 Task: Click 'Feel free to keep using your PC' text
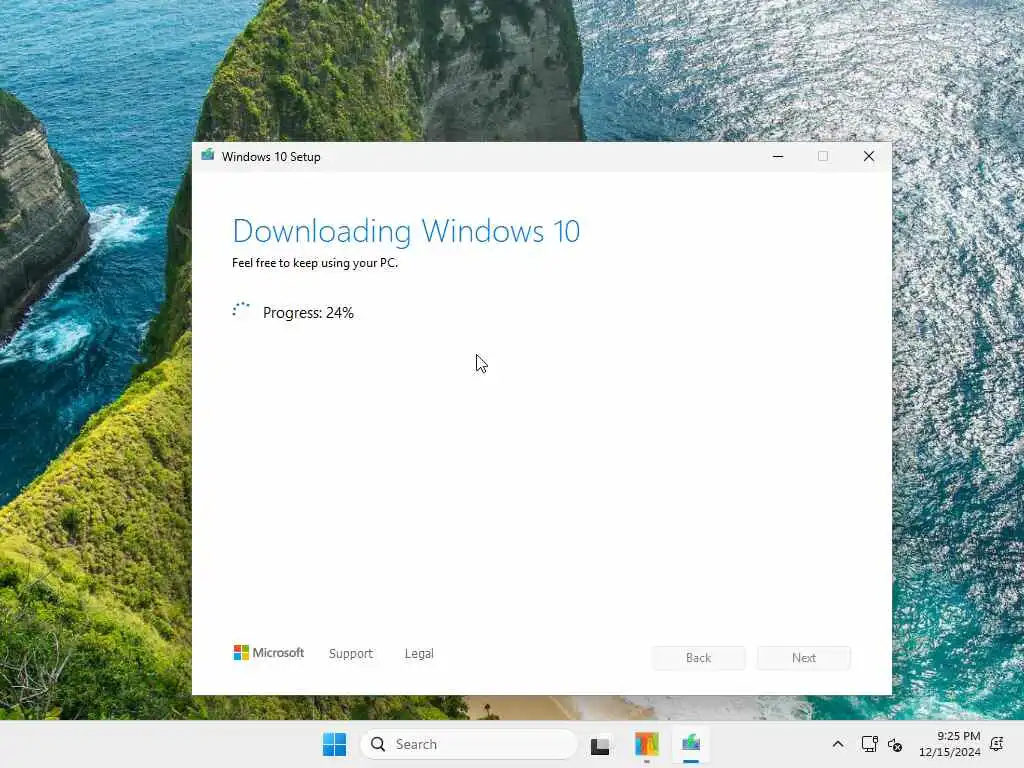tap(315, 263)
